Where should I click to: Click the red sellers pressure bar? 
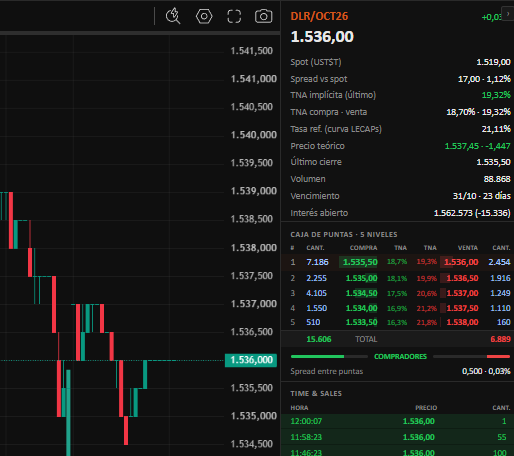[498, 357]
